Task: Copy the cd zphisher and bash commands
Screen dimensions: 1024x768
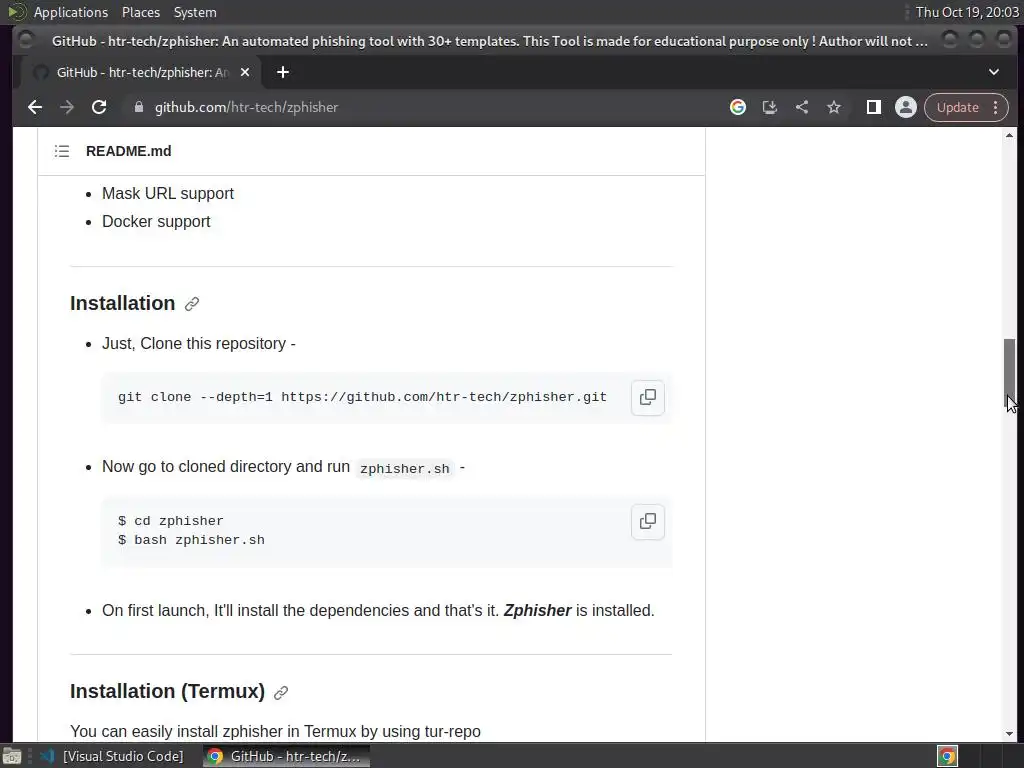Action: click(x=648, y=521)
